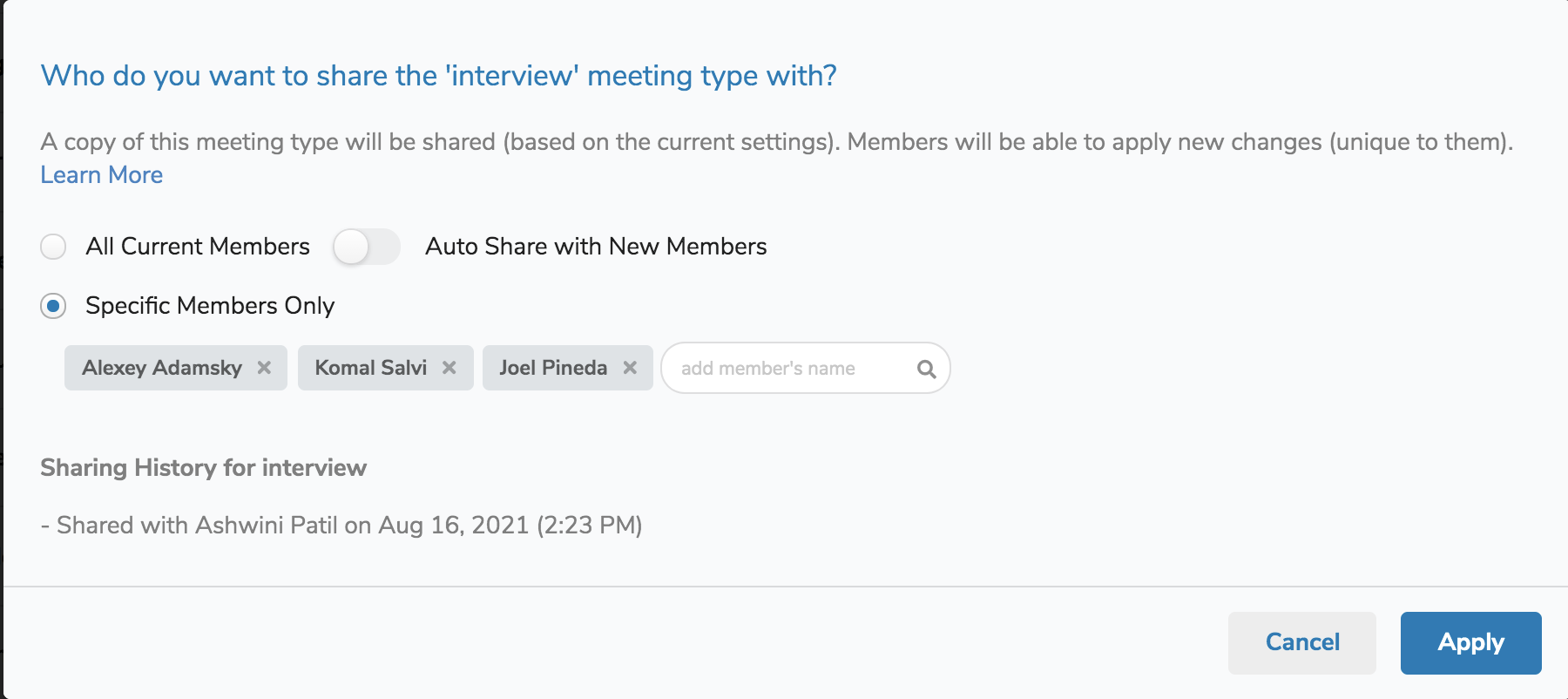Click the 'All Current Members' label text
Viewport: 1568px width, 699px height.
198,247
